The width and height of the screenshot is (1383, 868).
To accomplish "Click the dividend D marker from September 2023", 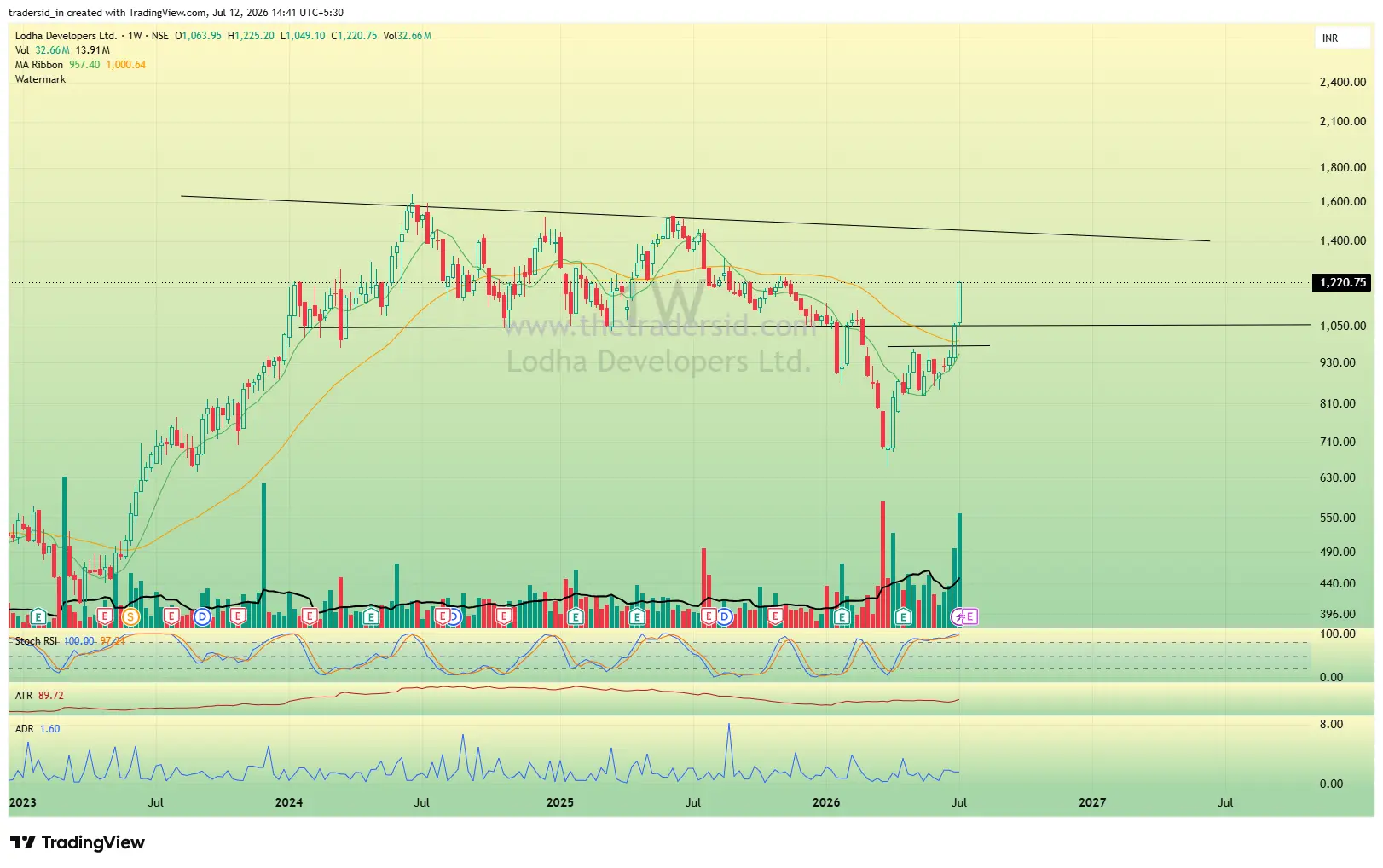I will pos(202,616).
